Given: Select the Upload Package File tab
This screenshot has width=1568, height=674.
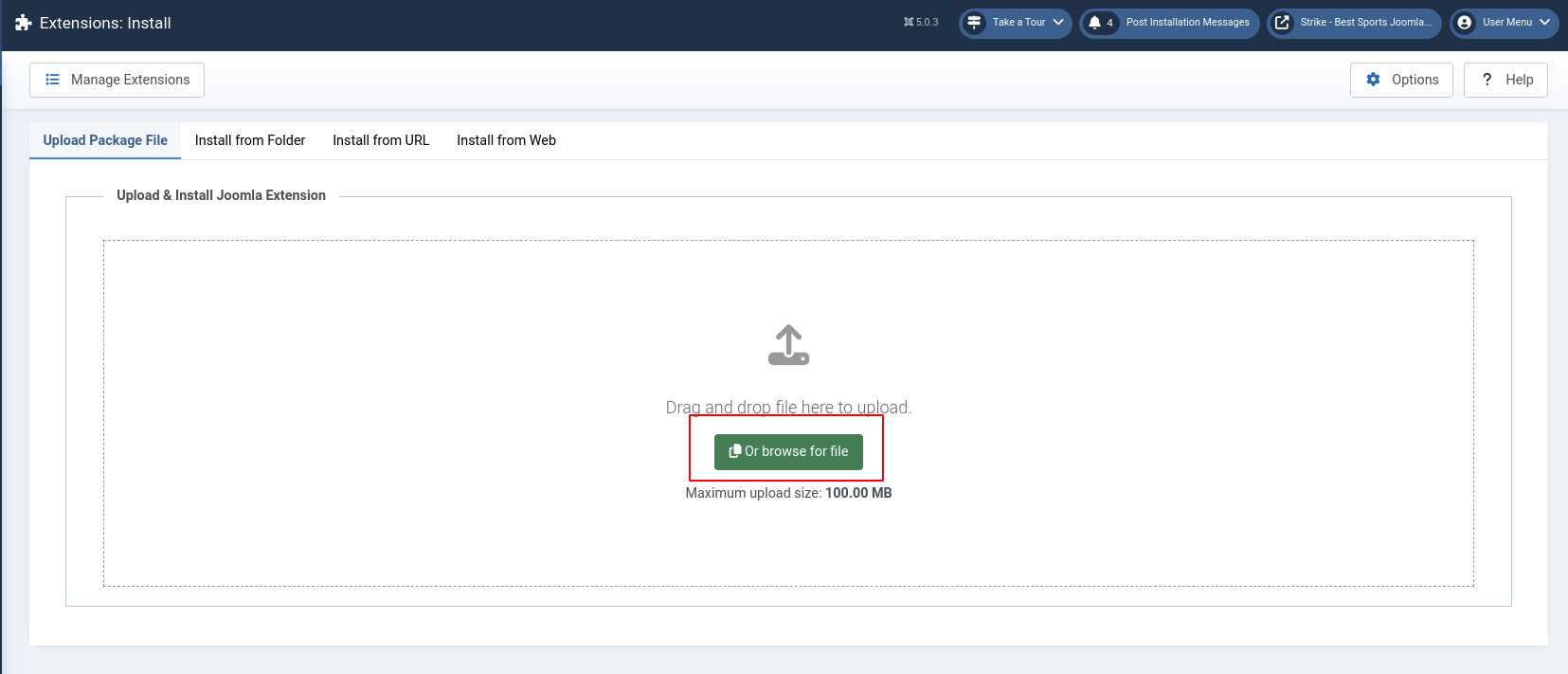Looking at the screenshot, I should pos(105,140).
